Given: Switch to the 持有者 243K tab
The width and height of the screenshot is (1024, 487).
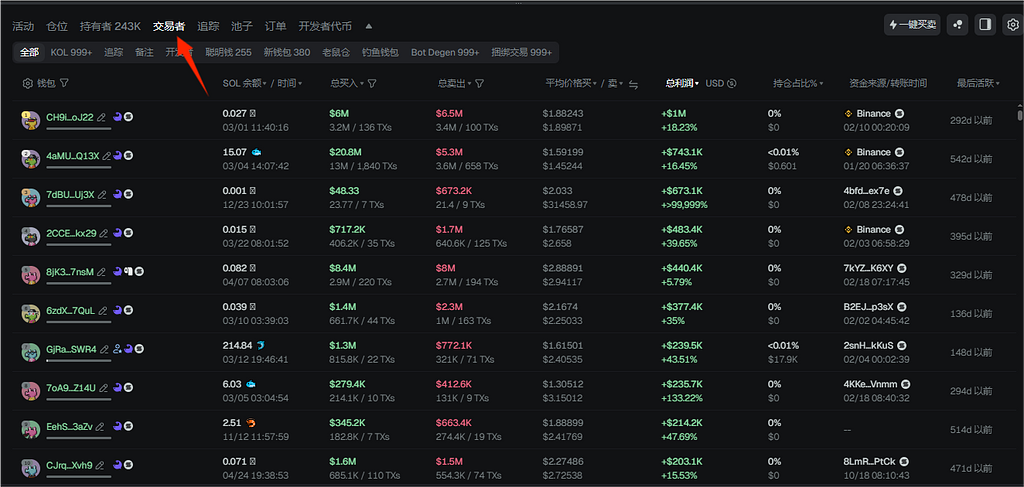Looking at the screenshot, I should click(x=110, y=26).
